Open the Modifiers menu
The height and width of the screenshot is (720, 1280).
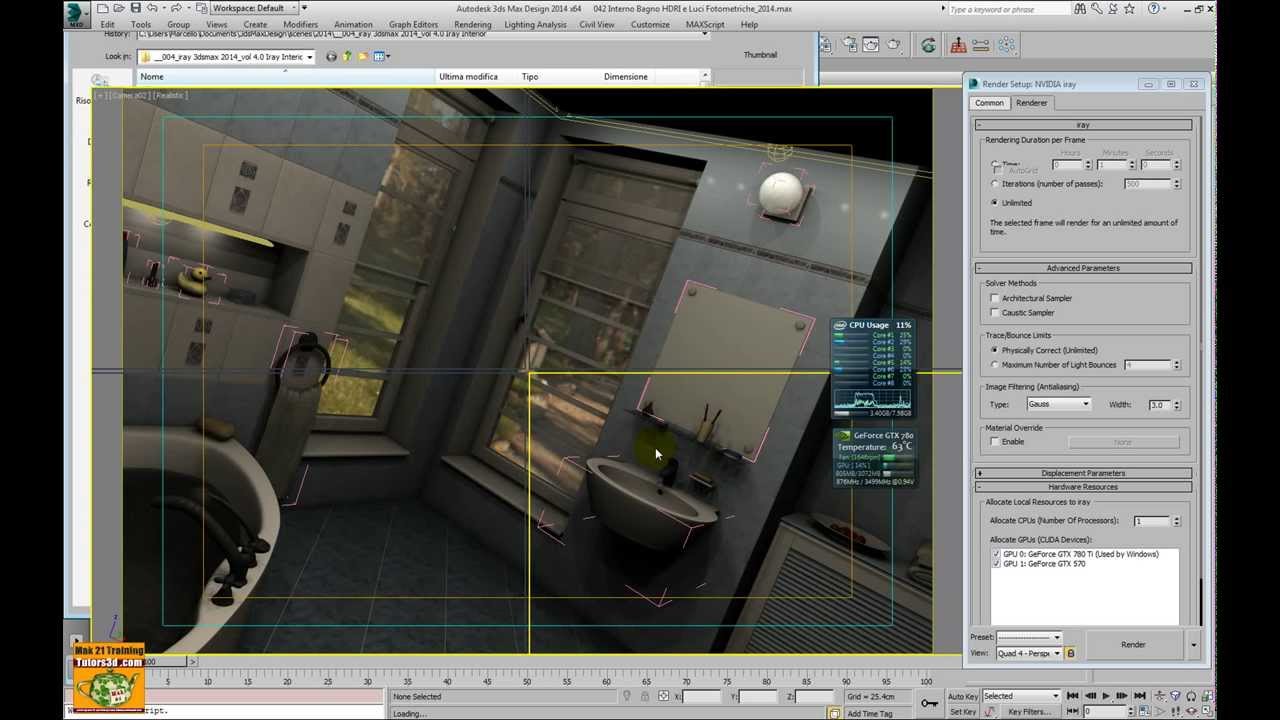(301, 24)
